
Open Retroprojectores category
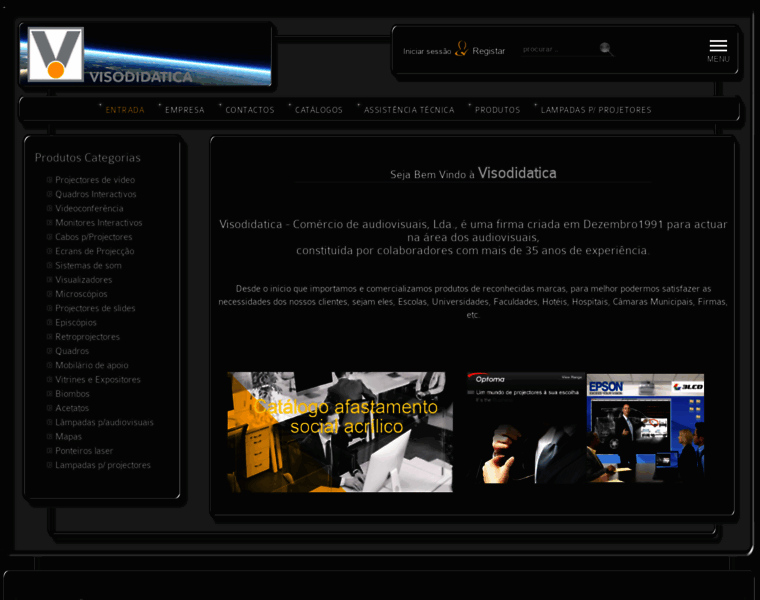87,337
